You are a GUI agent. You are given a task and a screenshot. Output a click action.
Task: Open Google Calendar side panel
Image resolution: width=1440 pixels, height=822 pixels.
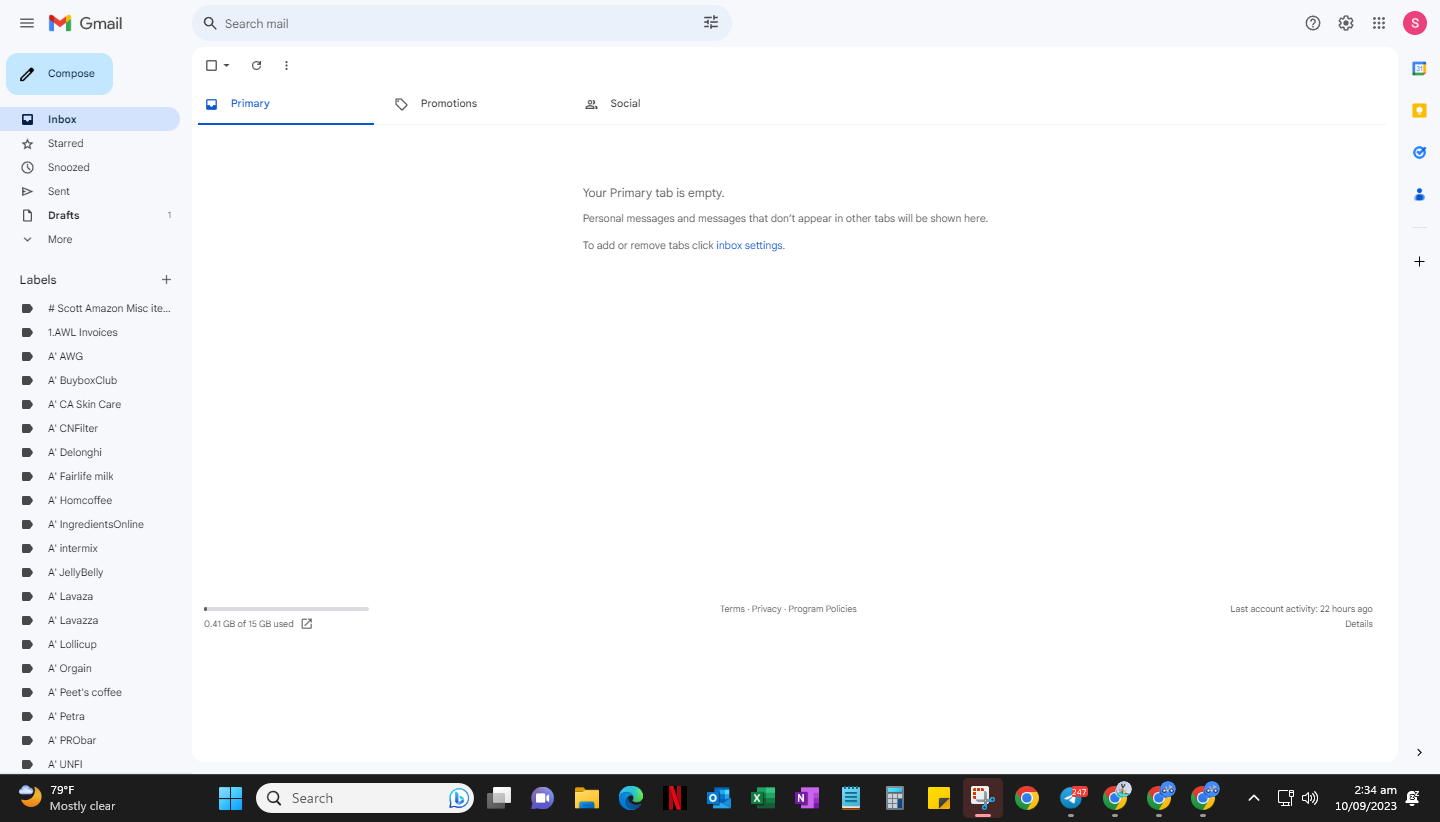tap(1419, 68)
